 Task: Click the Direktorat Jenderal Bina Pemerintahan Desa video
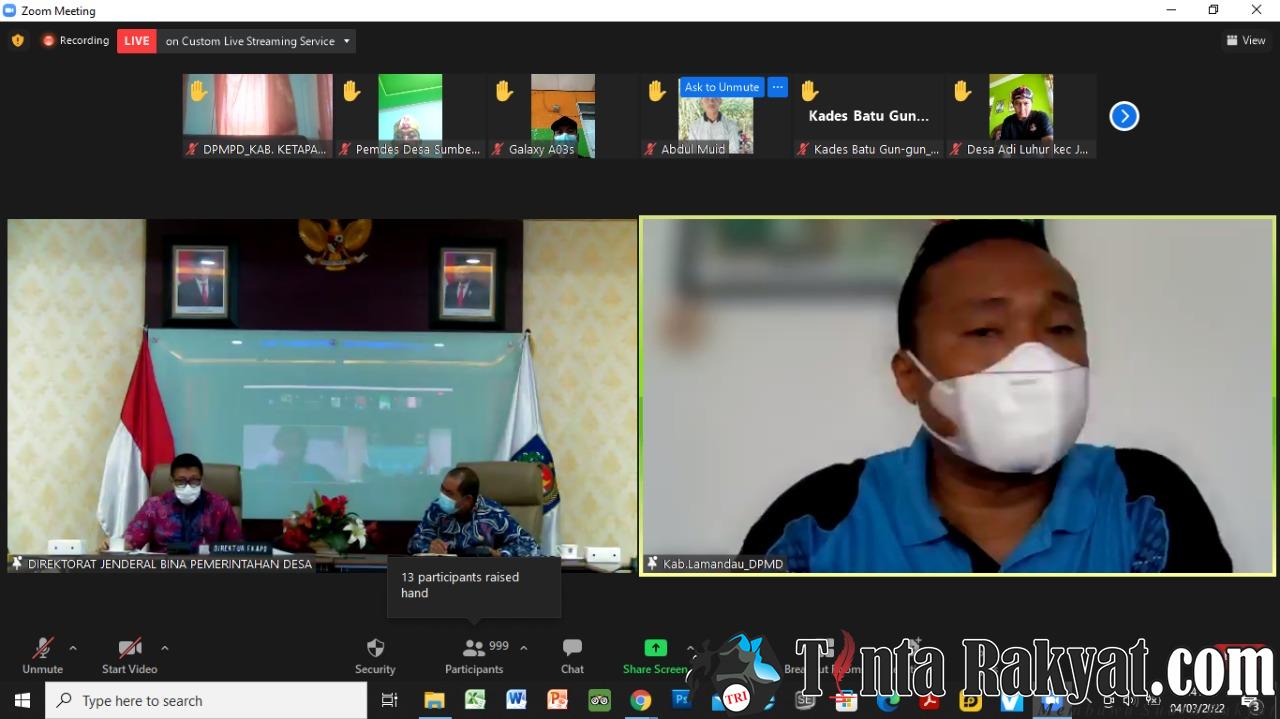pos(322,395)
